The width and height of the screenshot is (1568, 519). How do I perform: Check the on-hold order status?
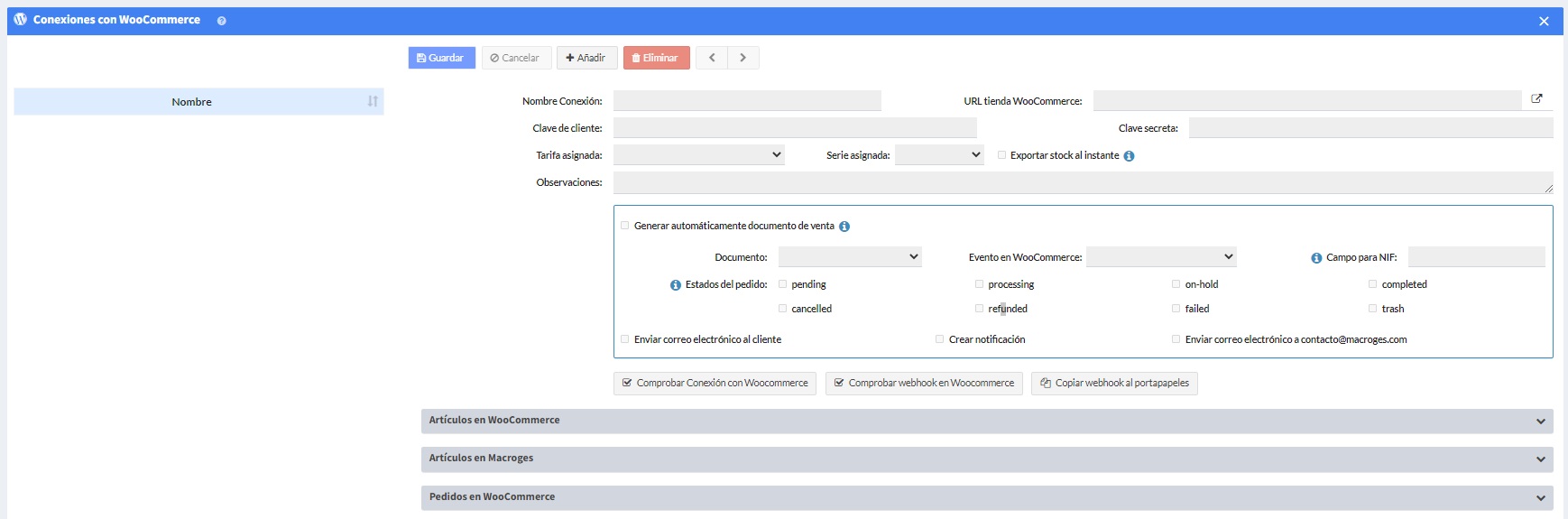(x=1176, y=284)
